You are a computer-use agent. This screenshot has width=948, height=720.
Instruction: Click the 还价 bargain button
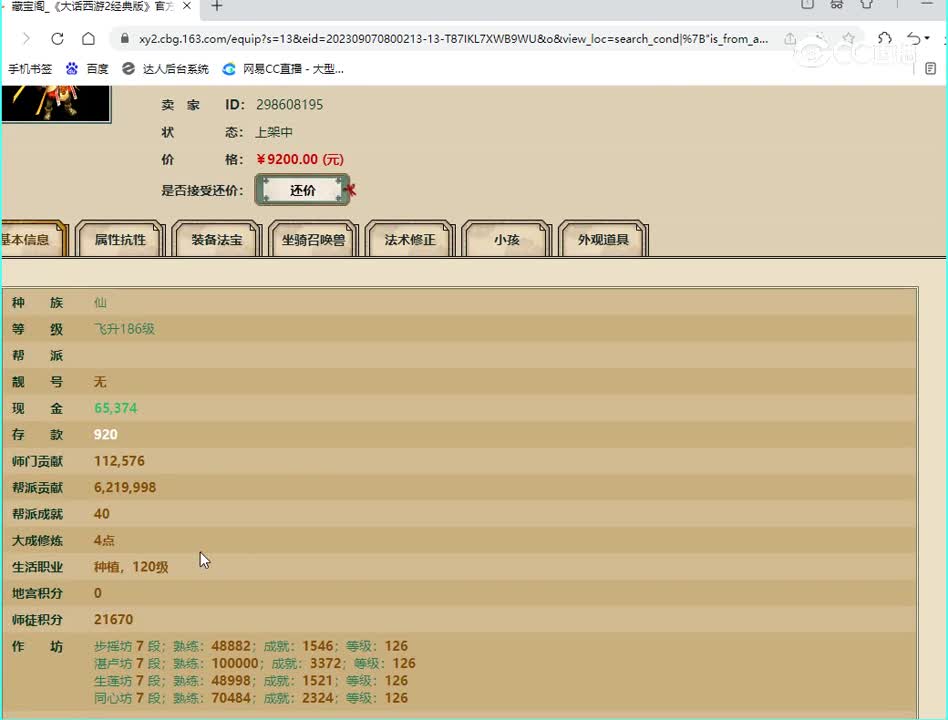pos(302,190)
